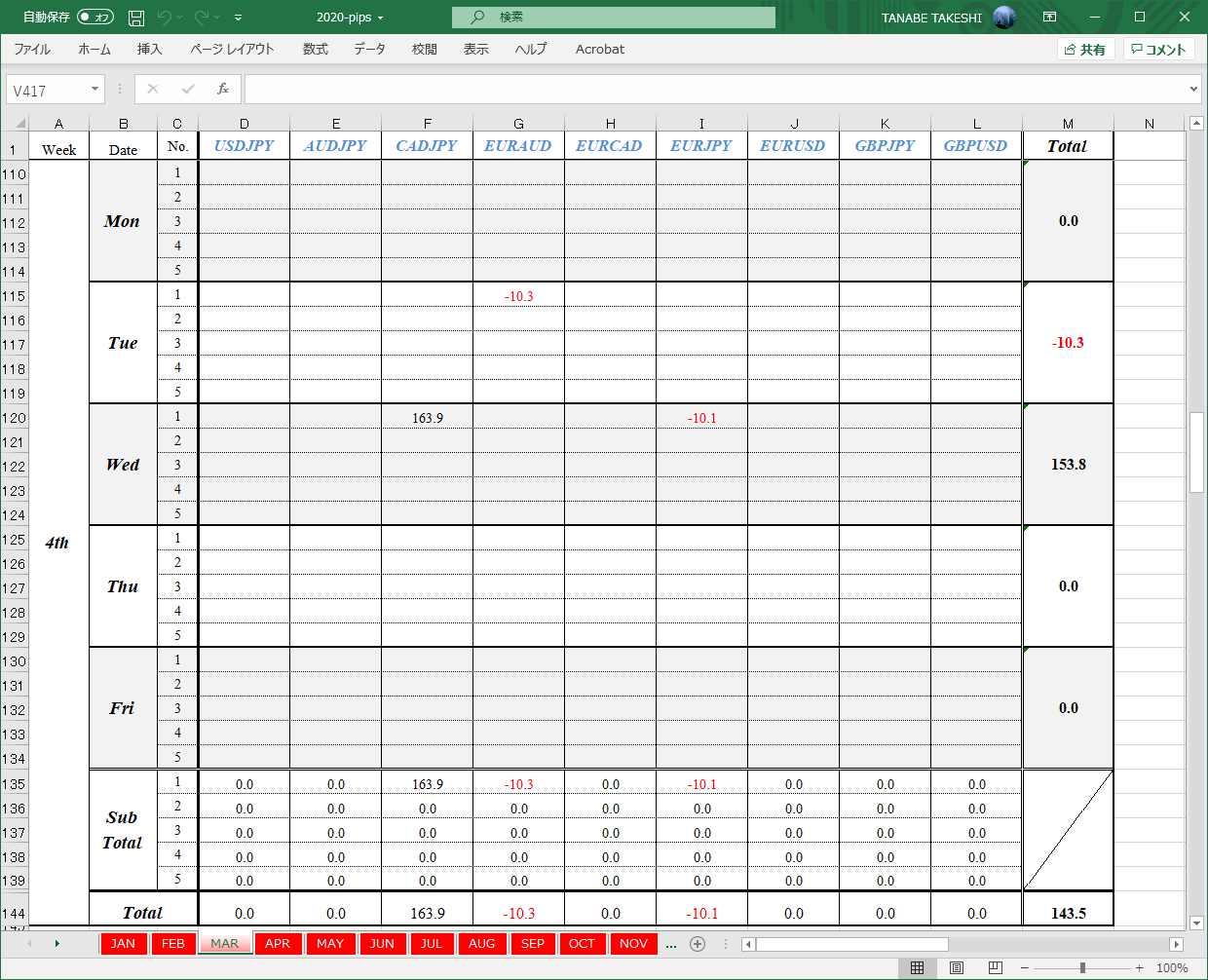Expand the formula bar chevron
Screen dimensions: 1208x980
pos(1194,90)
